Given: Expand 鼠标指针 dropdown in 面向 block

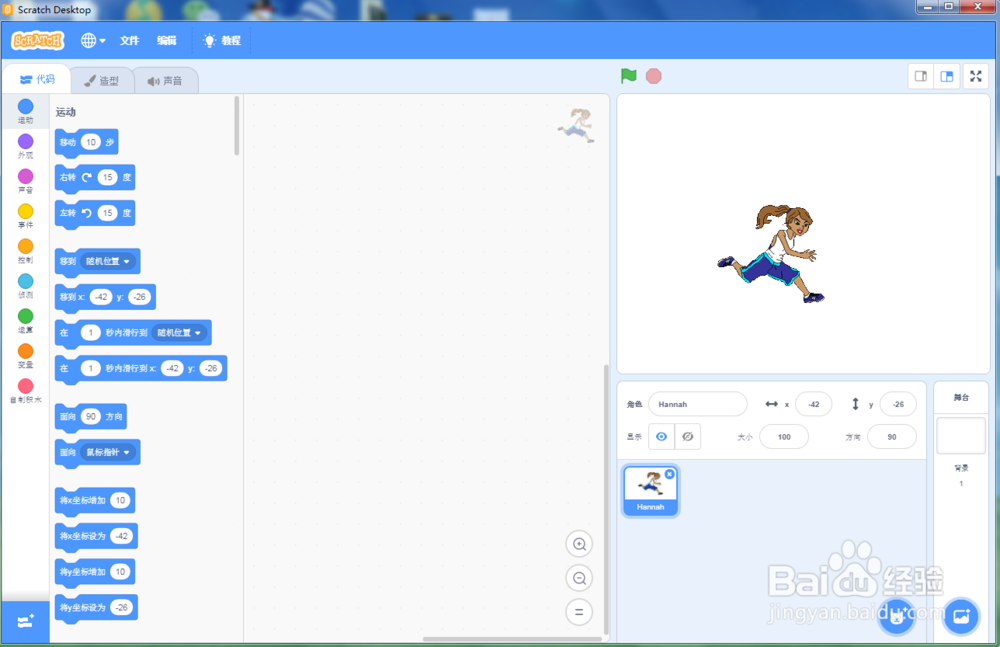Looking at the screenshot, I should click(108, 452).
